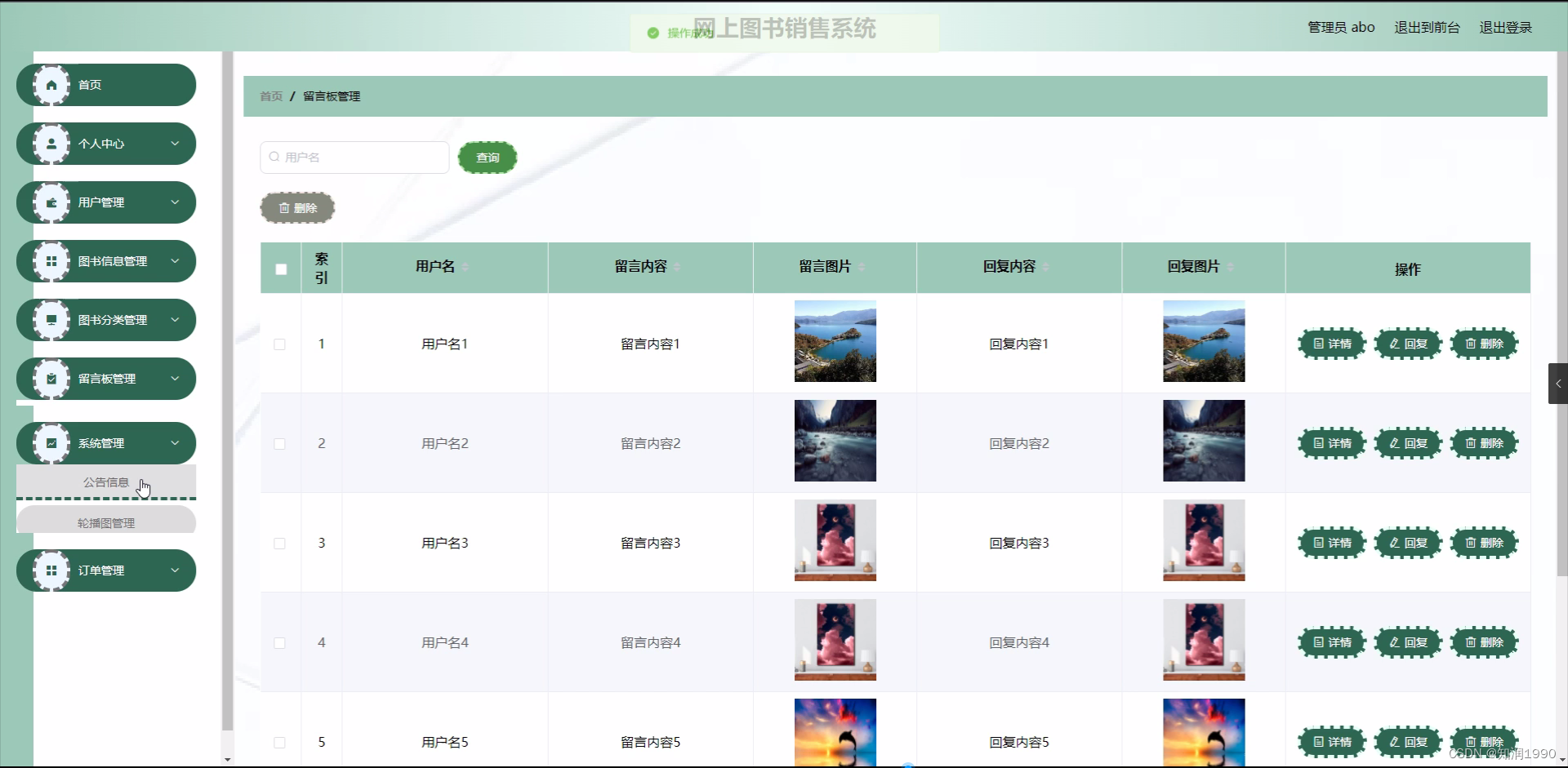Viewport: 1568px width, 768px height.
Task: Open the landscape image thumbnail in row 1
Action: [x=835, y=342]
